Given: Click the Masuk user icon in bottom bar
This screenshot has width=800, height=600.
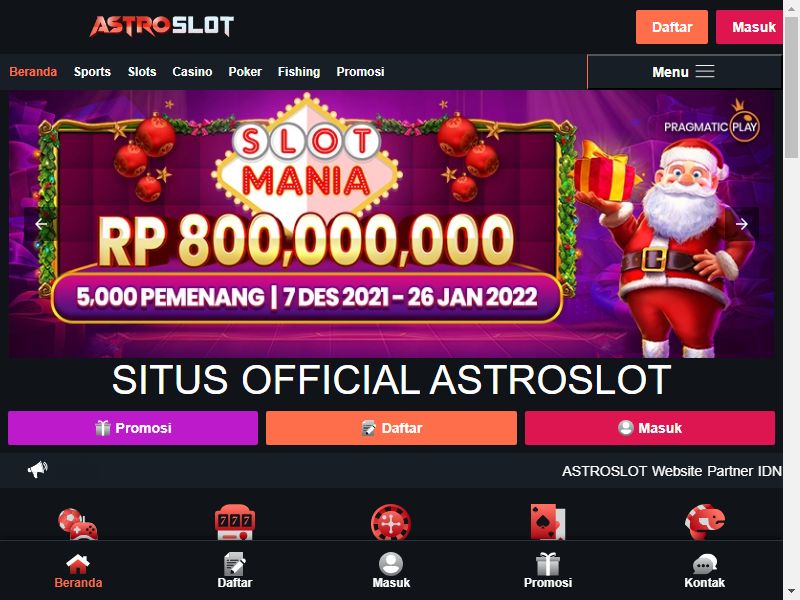Looking at the screenshot, I should tap(391, 564).
